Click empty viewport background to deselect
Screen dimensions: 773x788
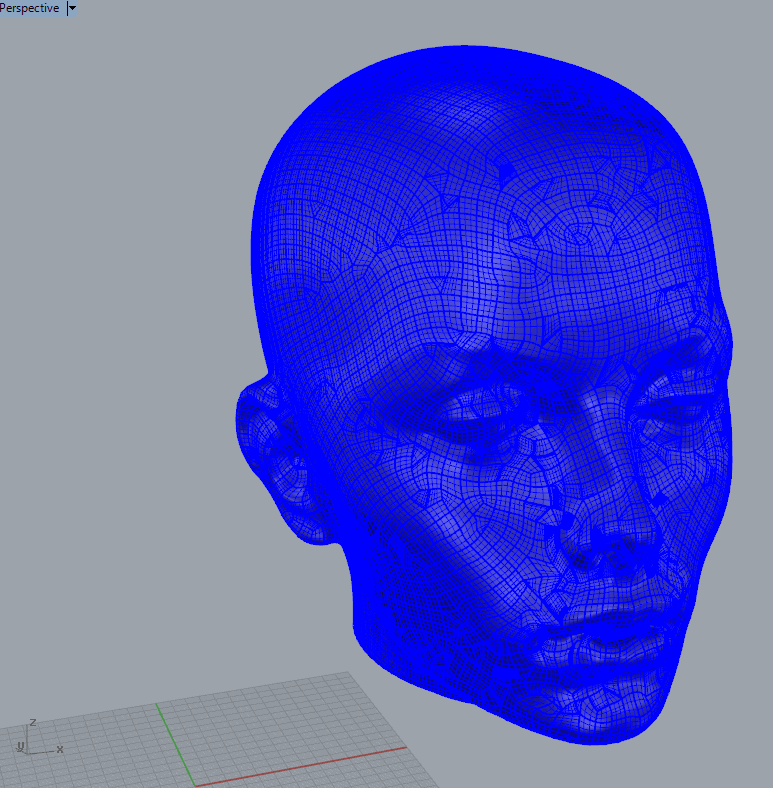[120, 300]
